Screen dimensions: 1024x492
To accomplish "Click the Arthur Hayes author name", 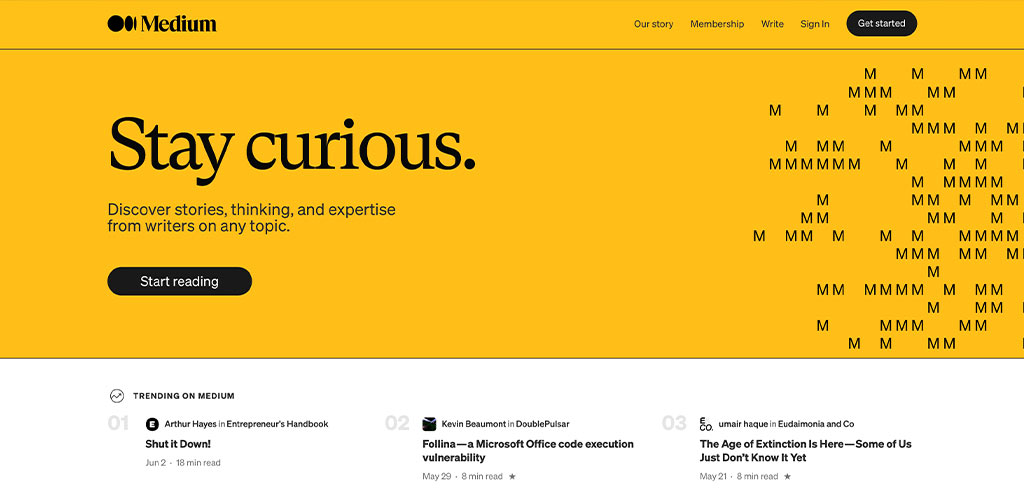I will 190,424.
